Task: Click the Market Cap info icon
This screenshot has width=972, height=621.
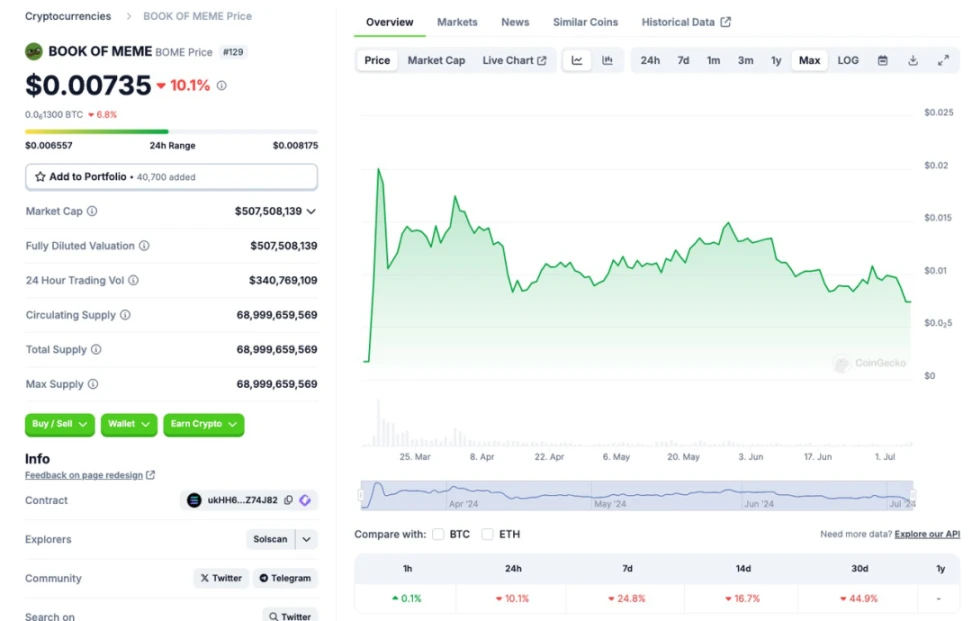Action: point(92,211)
